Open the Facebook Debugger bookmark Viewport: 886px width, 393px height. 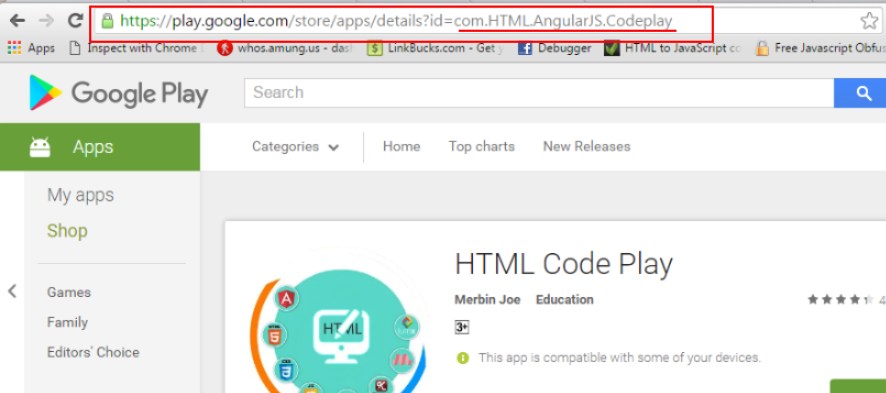click(x=554, y=49)
